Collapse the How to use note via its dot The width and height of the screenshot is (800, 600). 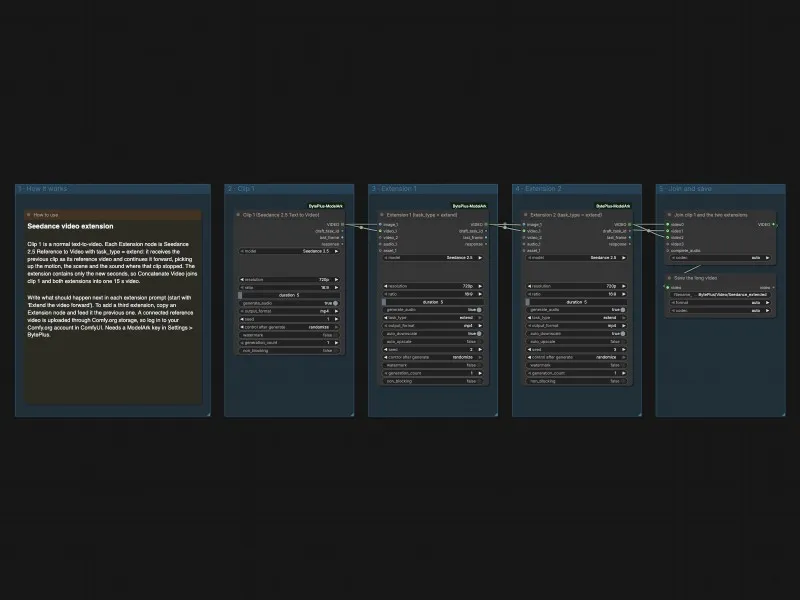click(29, 215)
